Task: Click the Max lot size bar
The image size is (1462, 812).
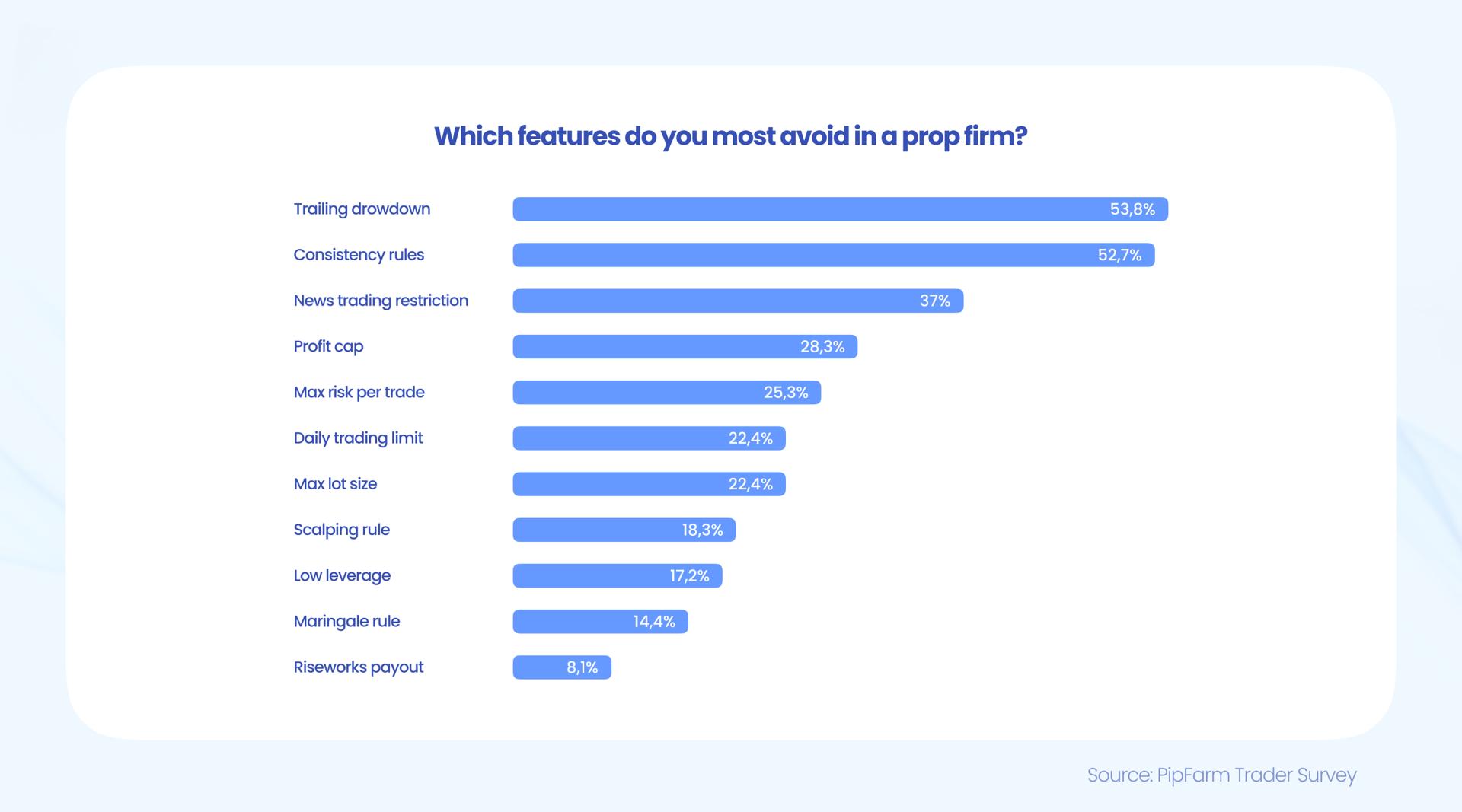Action: (649, 484)
